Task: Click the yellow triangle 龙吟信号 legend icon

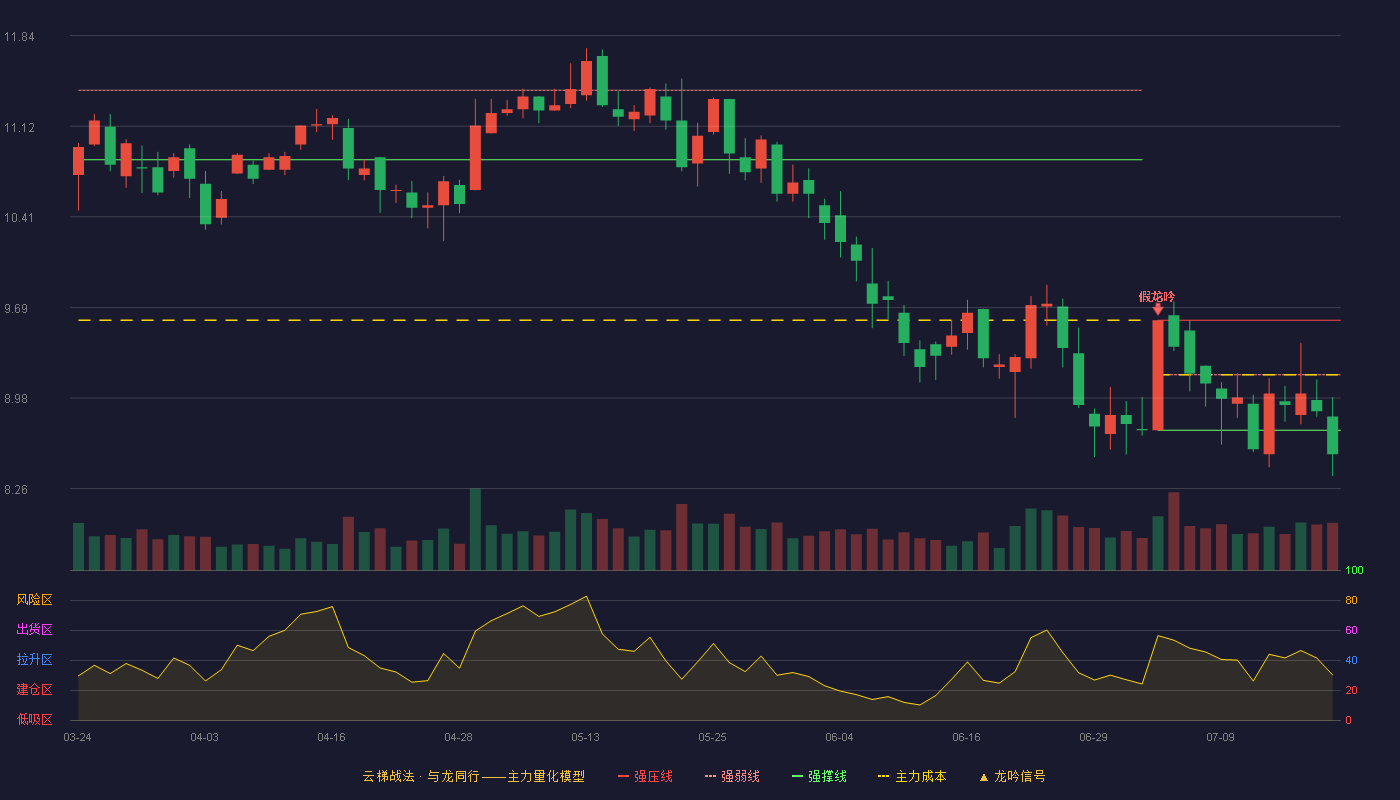Action: pyautogui.click(x=983, y=776)
